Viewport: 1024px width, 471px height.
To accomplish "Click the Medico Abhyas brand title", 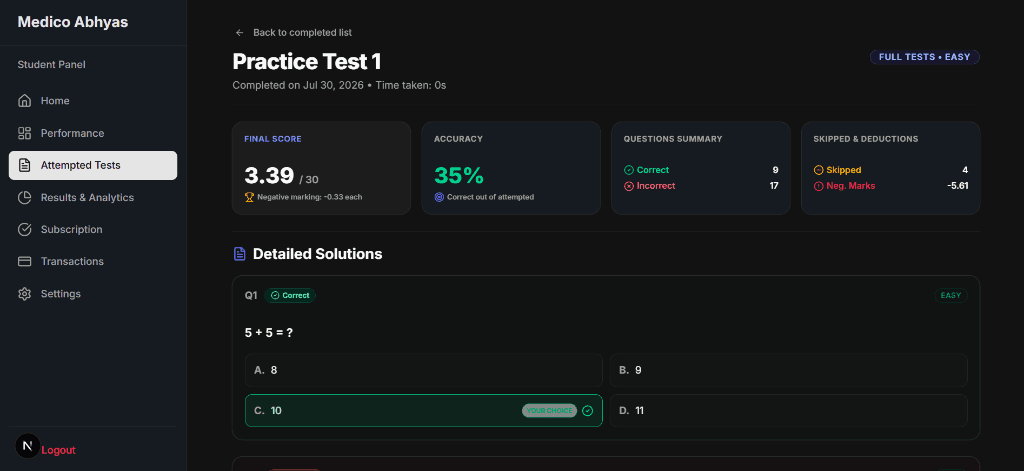I will 72,22.
